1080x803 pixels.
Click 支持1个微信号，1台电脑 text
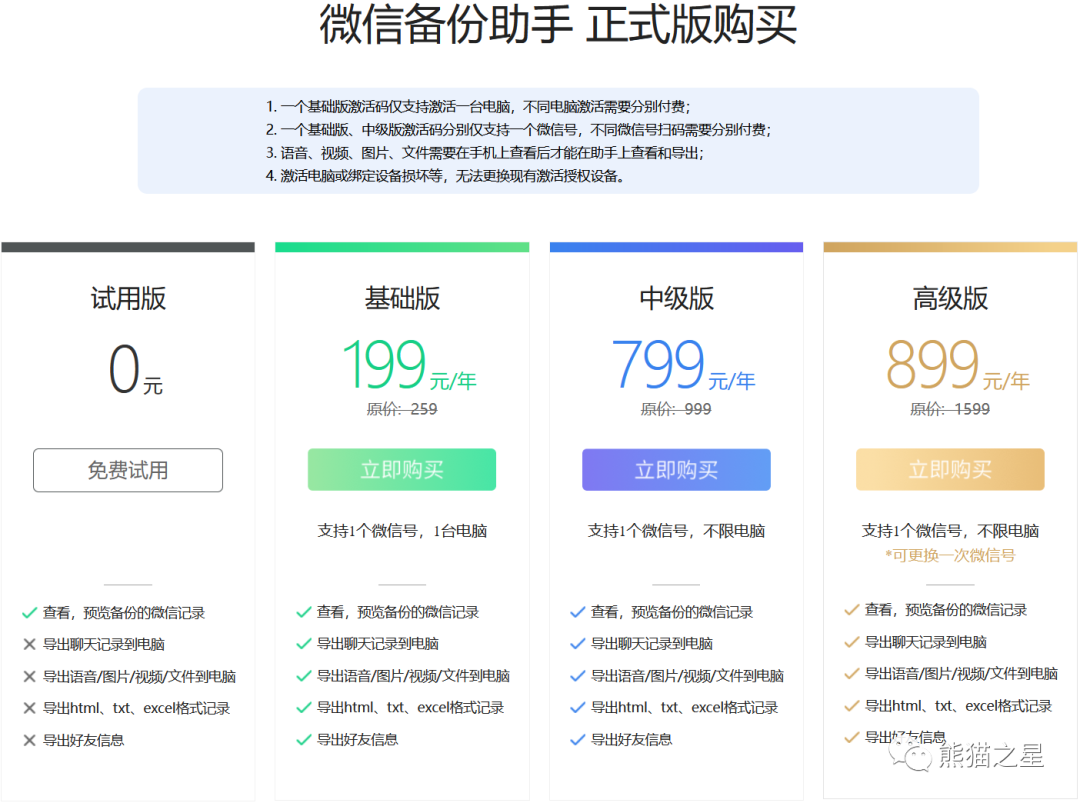[402, 531]
